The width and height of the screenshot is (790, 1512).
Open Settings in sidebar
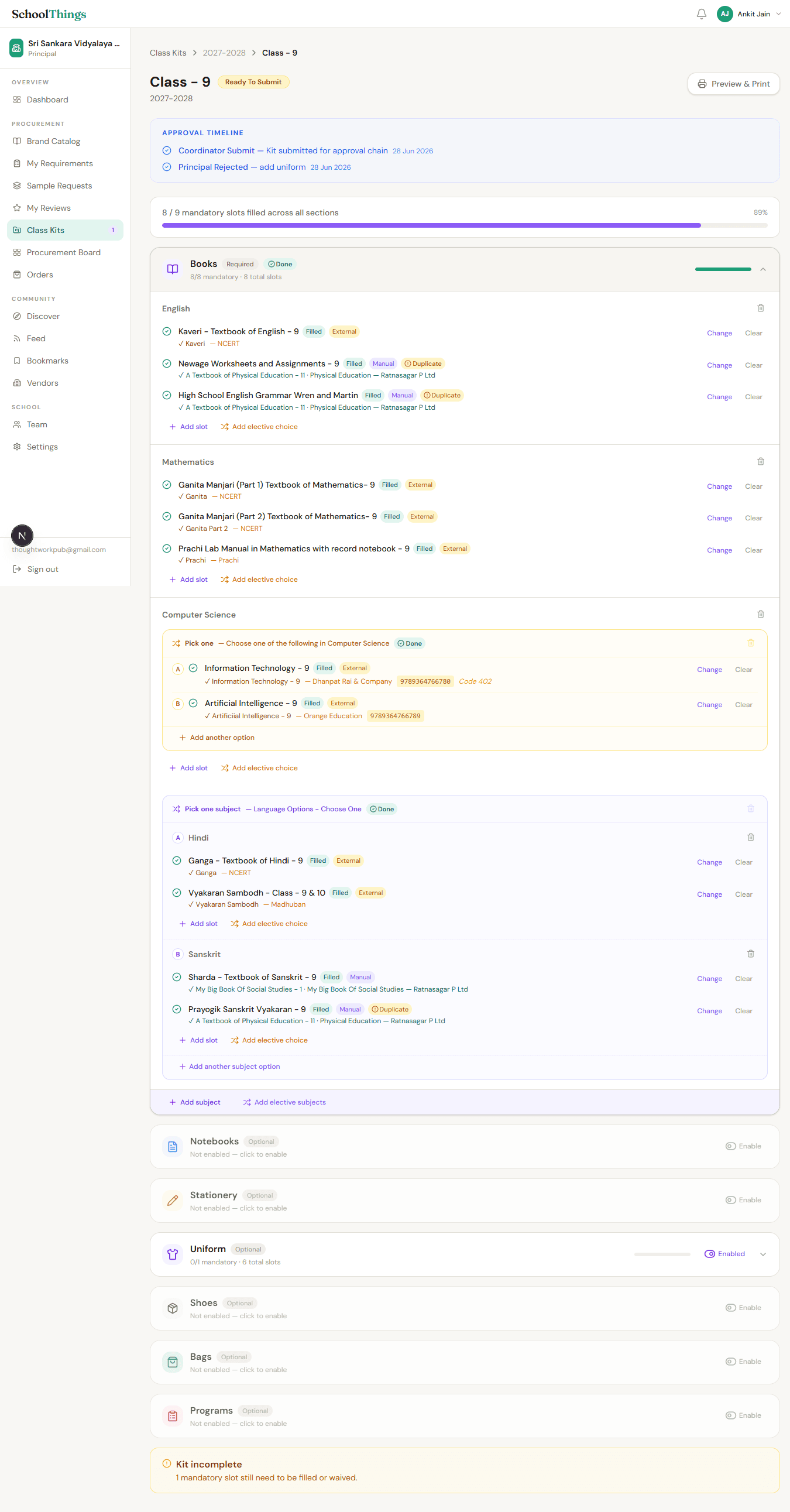[65, 447]
